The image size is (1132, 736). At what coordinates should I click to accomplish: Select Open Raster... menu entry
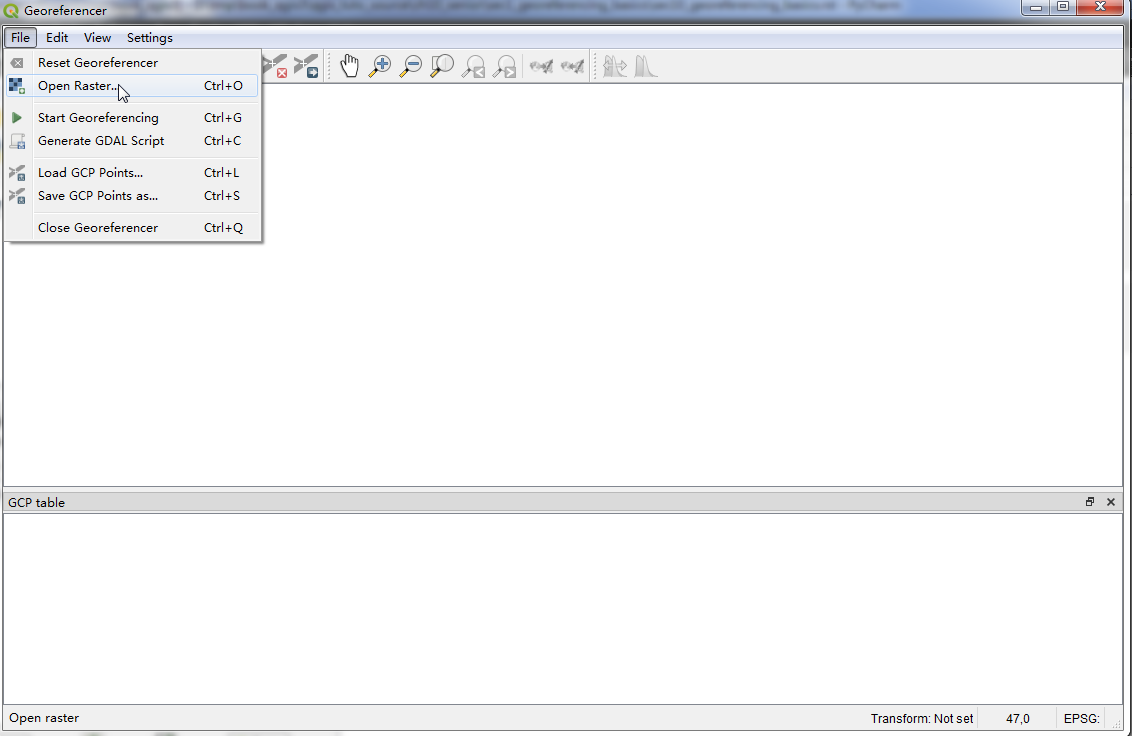click(x=132, y=86)
